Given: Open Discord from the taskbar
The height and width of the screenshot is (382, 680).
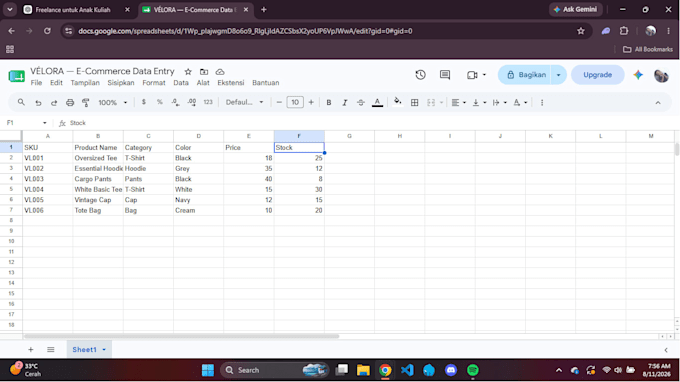Looking at the screenshot, I should point(451,370).
